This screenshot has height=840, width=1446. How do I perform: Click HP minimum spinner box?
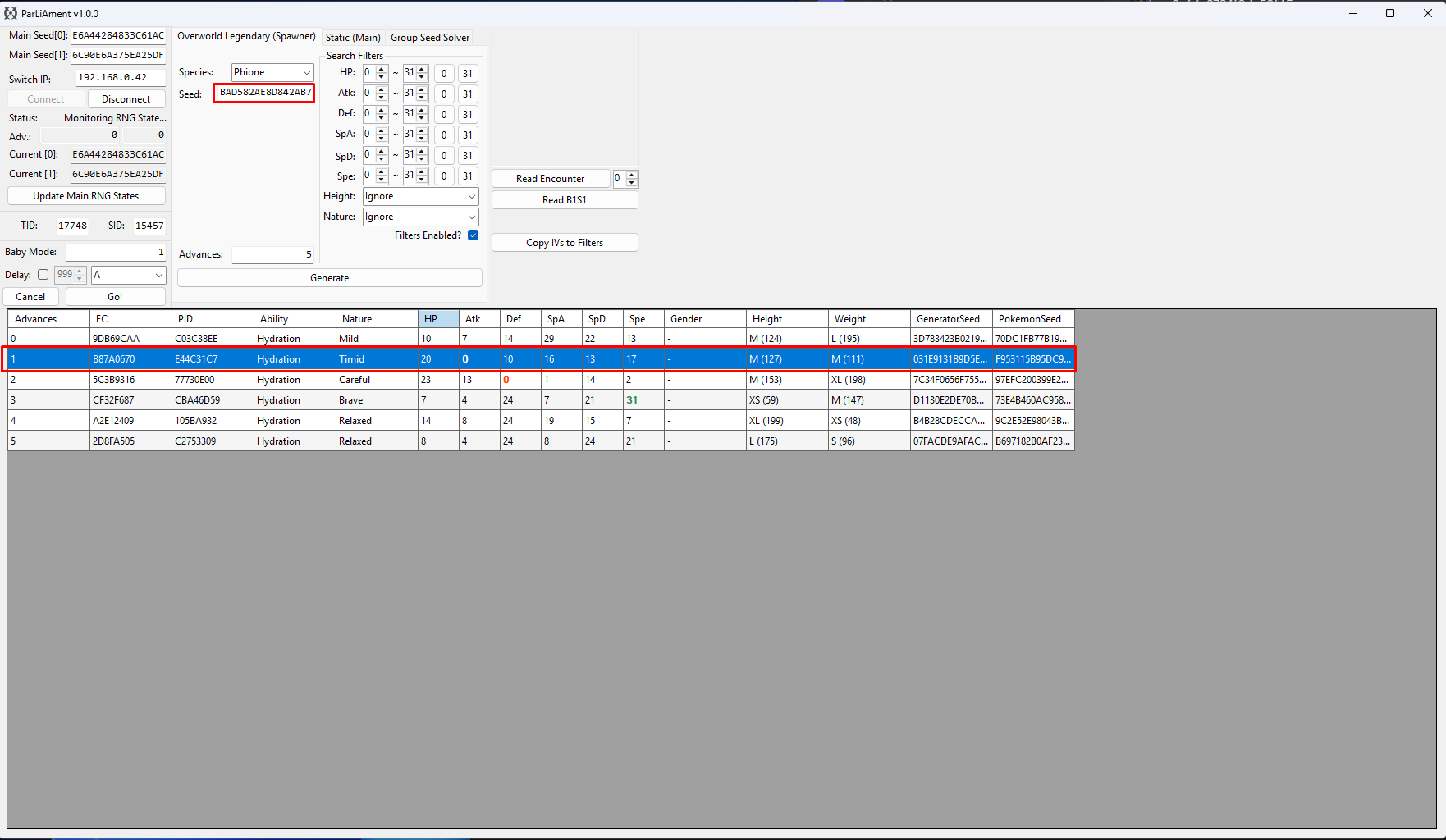(375, 73)
